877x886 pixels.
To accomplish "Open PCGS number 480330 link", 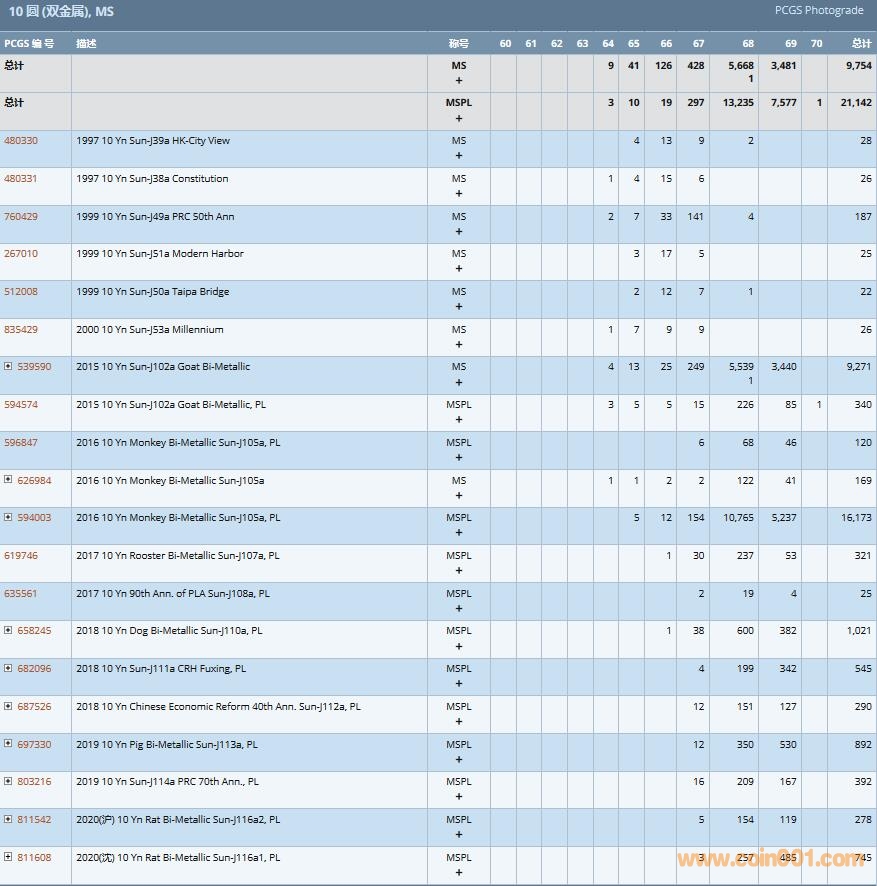I will [x=21, y=141].
